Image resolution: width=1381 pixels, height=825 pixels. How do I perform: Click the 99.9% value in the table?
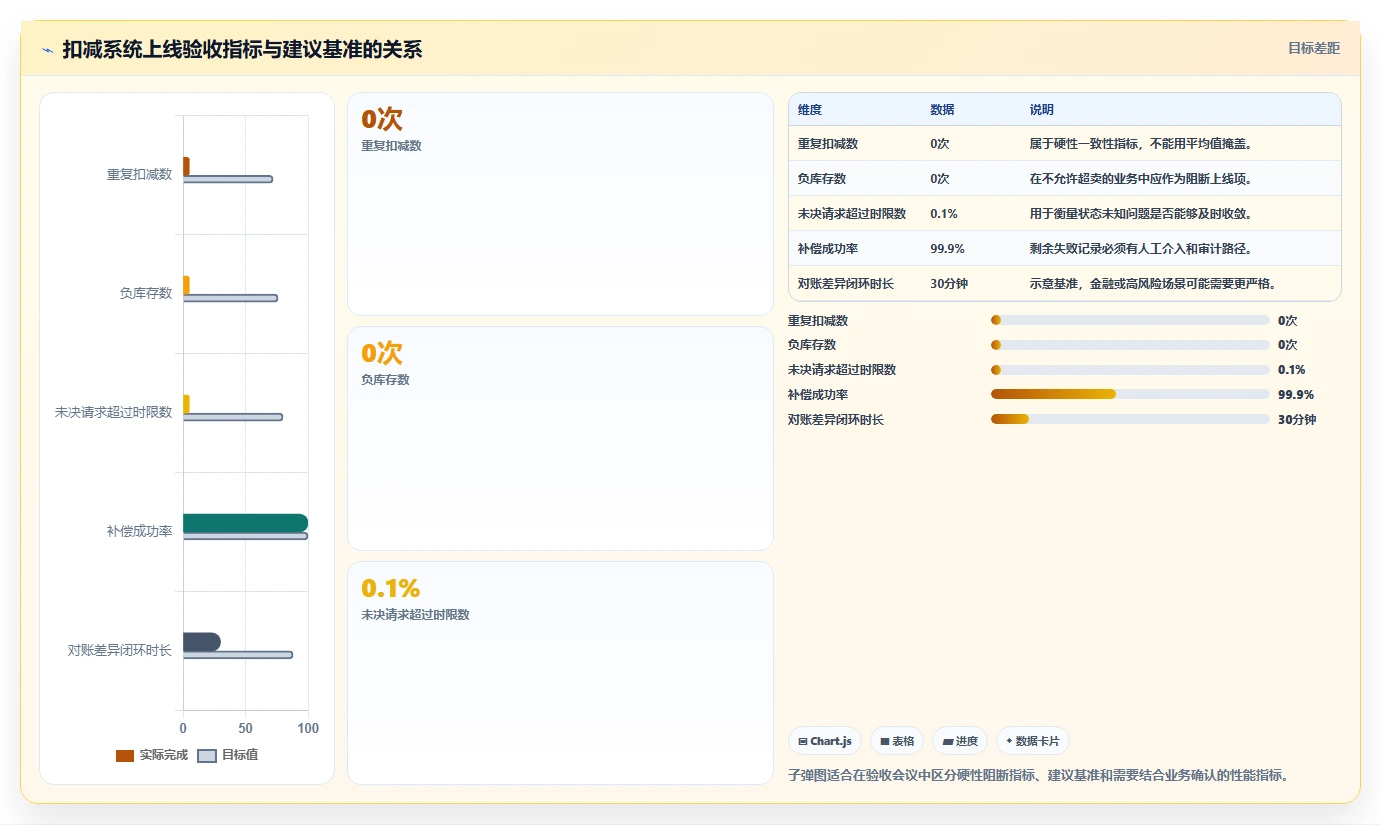tap(947, 248)
